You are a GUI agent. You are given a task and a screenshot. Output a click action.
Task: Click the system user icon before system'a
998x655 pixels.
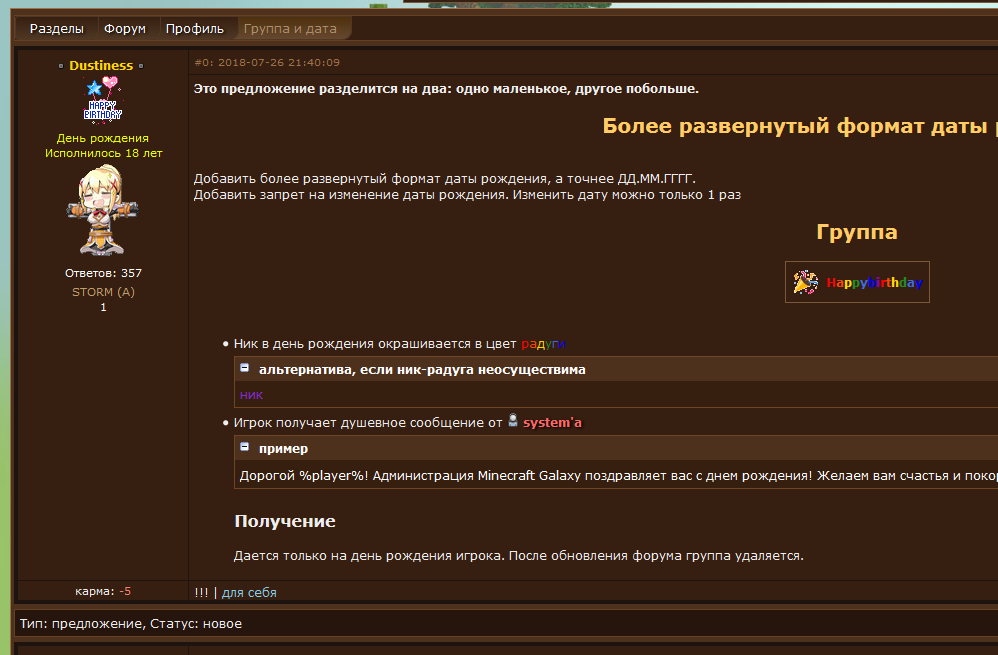[x=513, y=422]
